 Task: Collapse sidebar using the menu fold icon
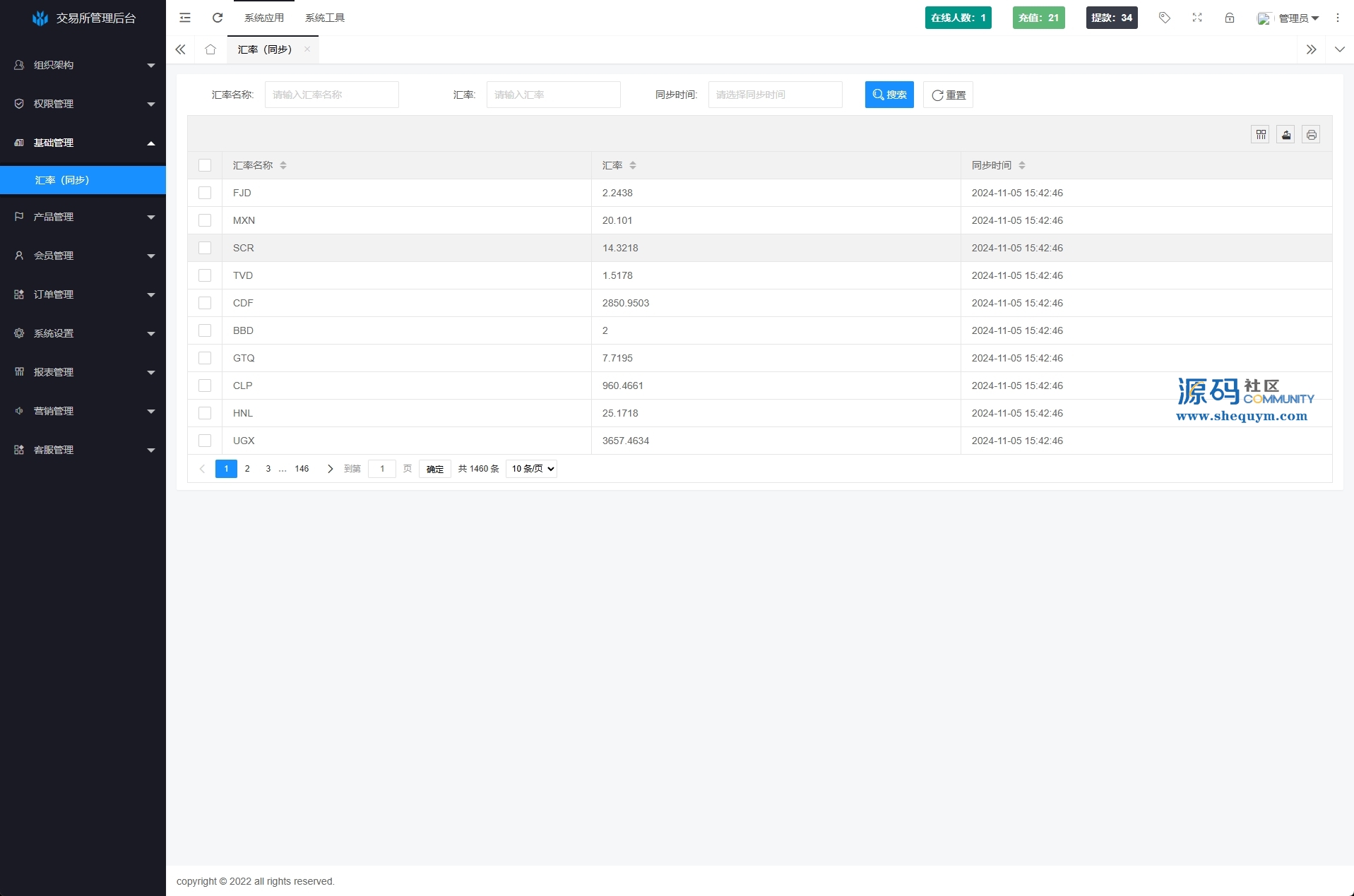pos(185,18)
